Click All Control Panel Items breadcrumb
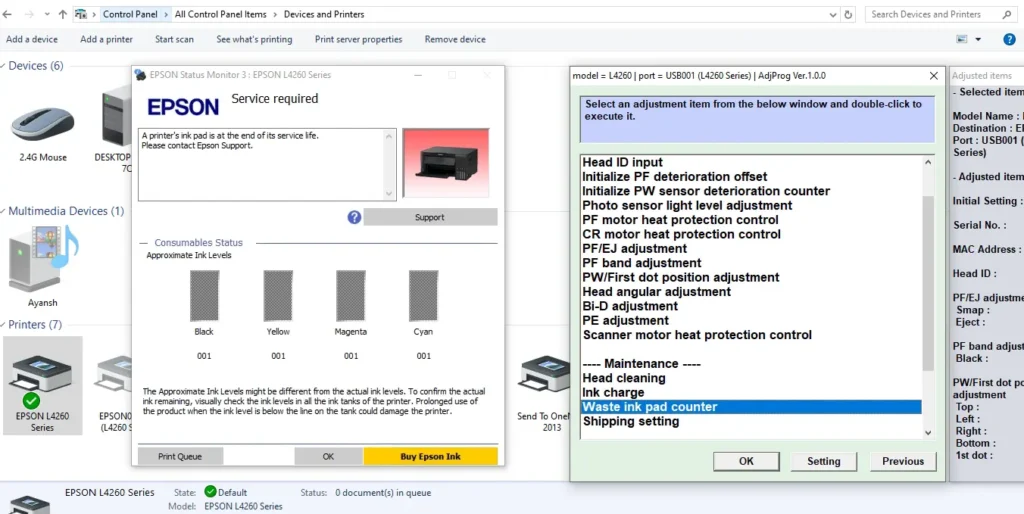Viewport: 1024px width, 514px height. click(220, 14)
